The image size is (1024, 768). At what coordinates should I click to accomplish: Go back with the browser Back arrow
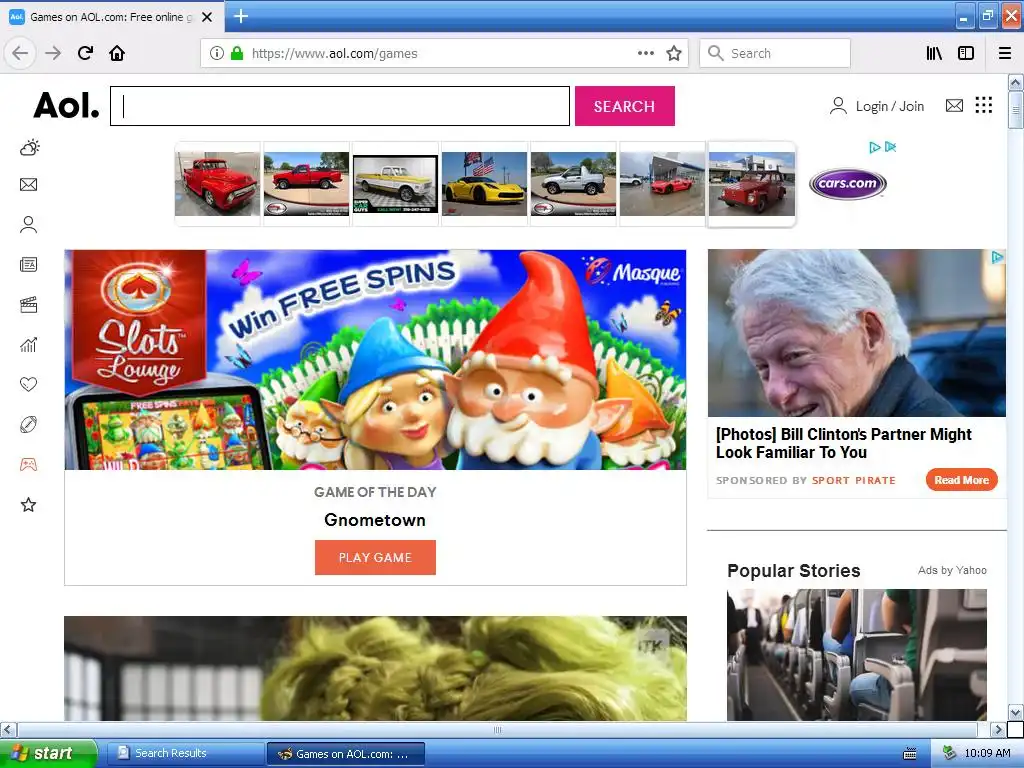coord(20,53)
